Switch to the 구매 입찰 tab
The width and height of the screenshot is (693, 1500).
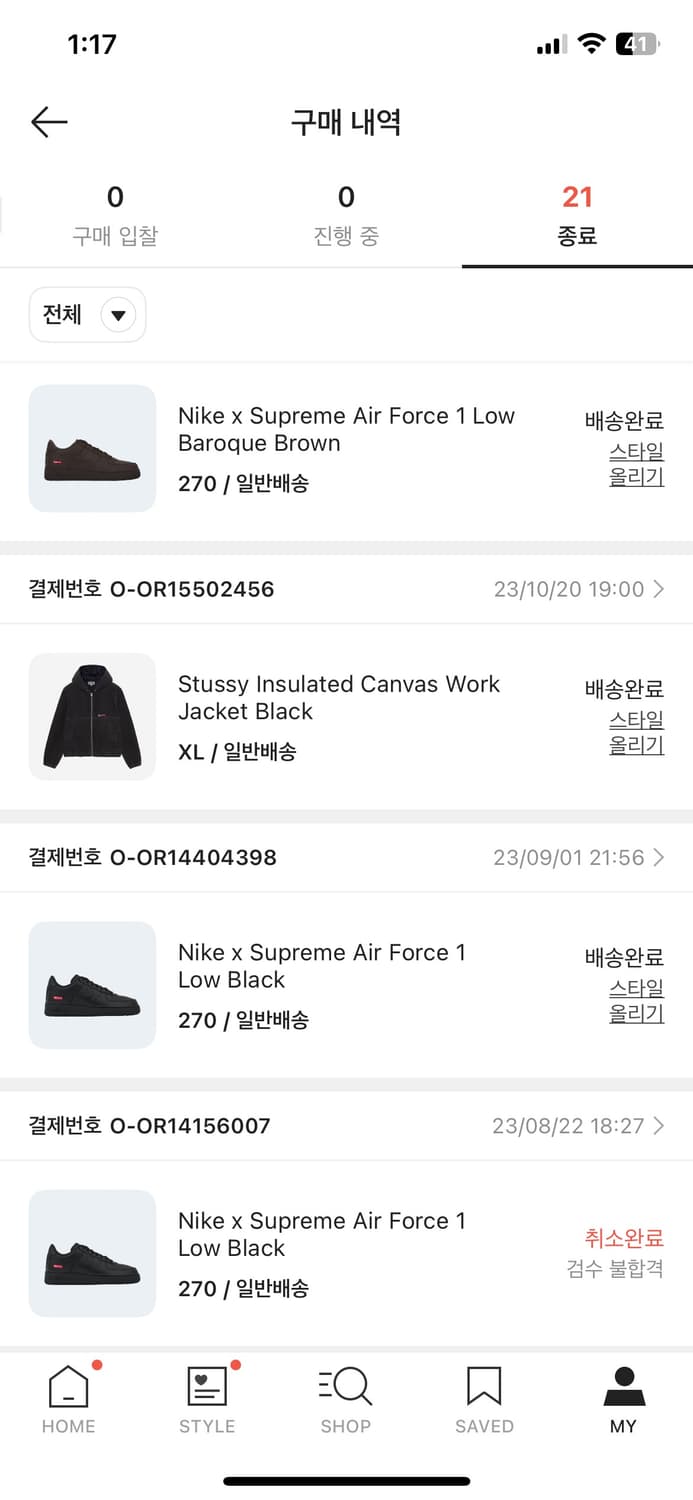(115, 212)
